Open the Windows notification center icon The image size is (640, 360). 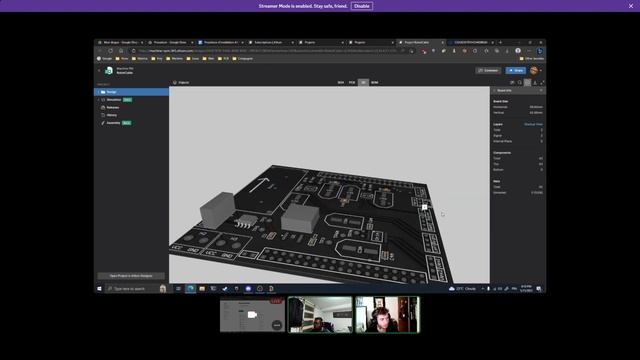pyautogui.click(x=539, y=289)
